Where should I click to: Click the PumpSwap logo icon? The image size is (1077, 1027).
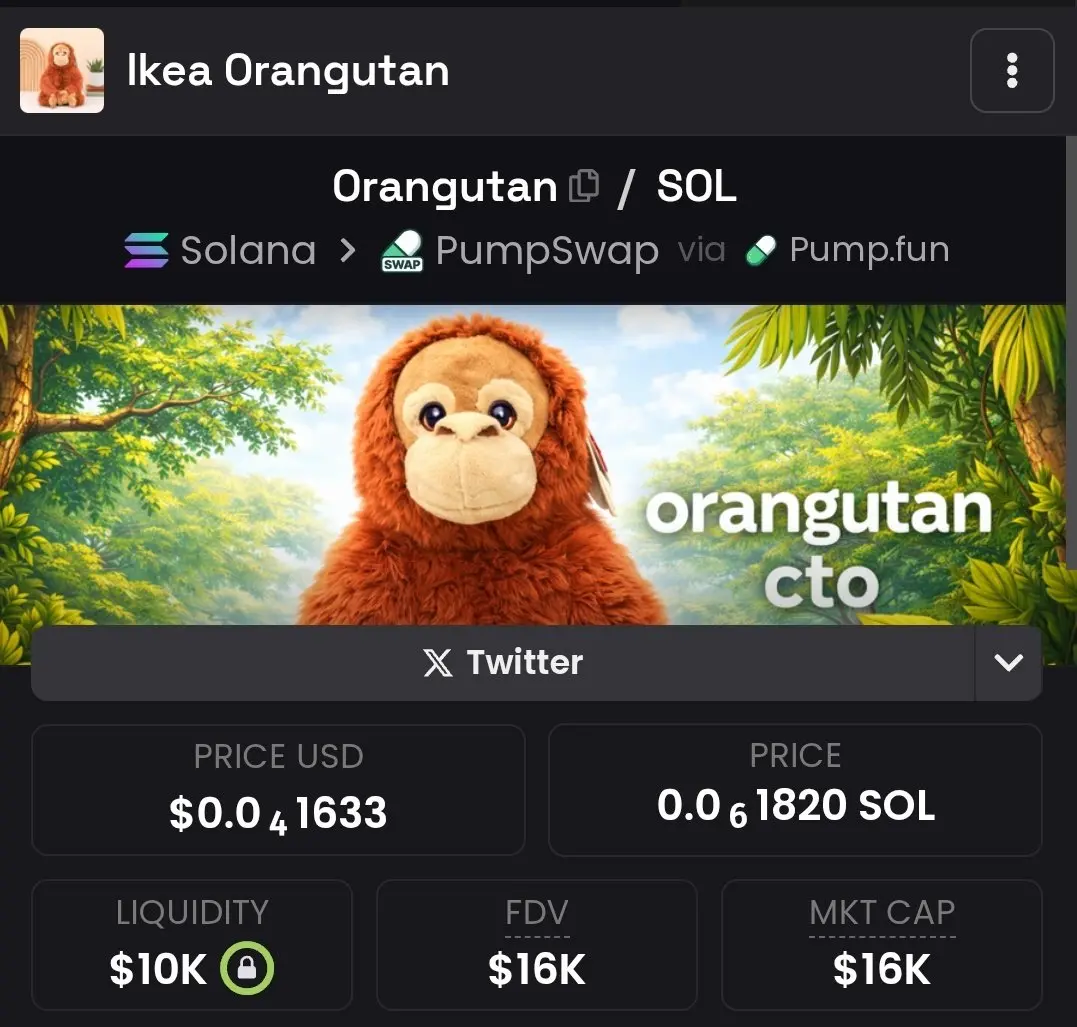(403, 251)
